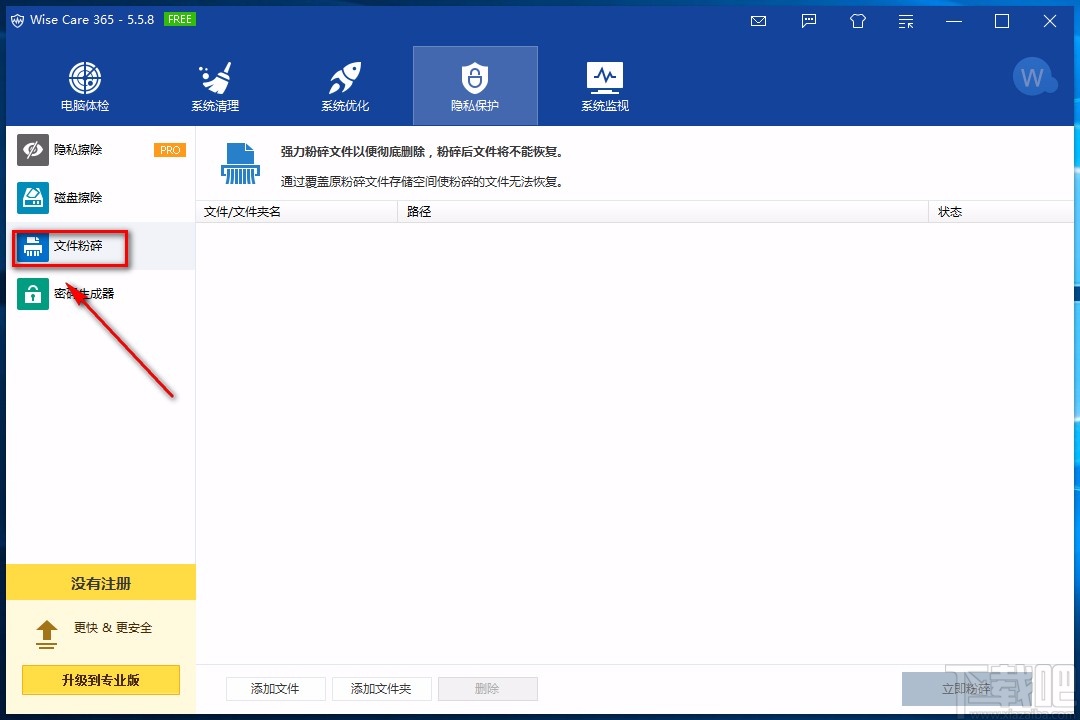Switch to the 系统清理 tab
The height and width of the screenshot is (720, 1080).
[x=215, y=86]
